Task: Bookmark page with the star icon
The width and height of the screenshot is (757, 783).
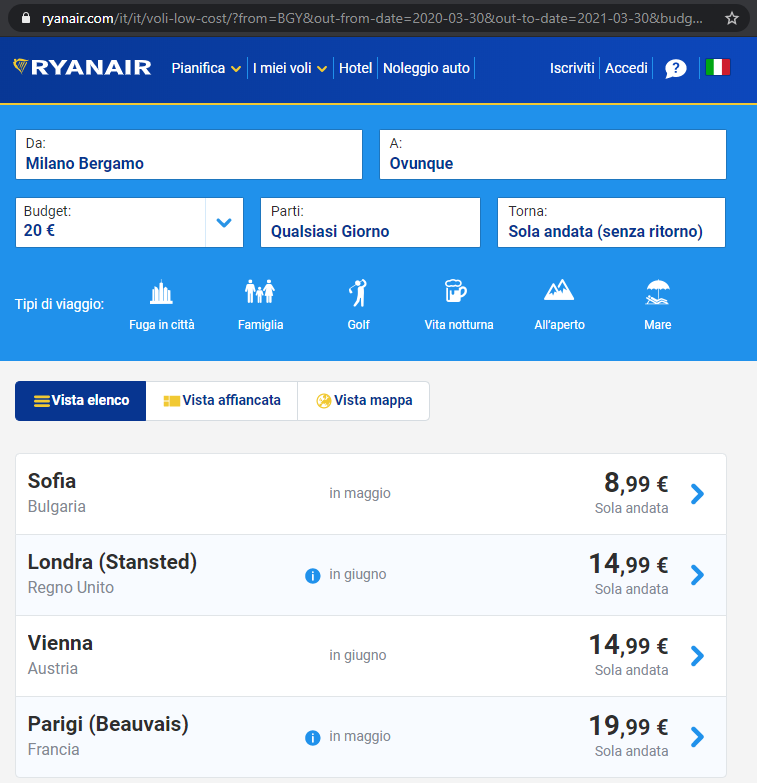Action: [732, 18]
